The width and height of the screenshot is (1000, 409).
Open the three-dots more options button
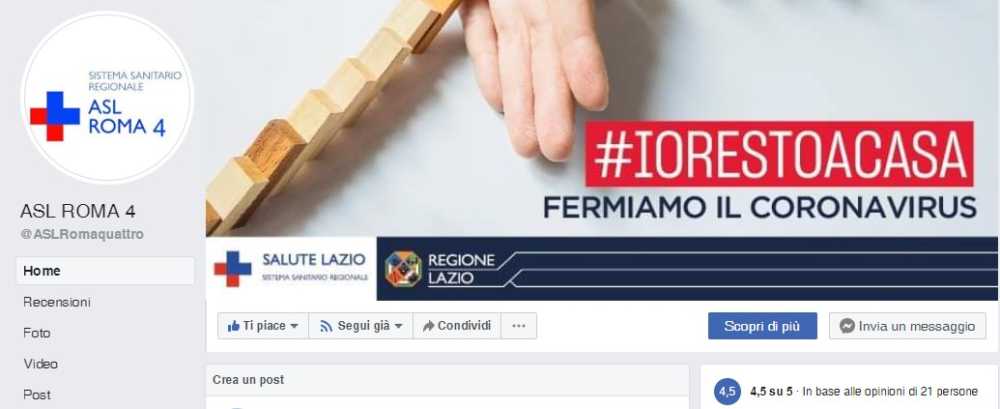pos(518,326)
